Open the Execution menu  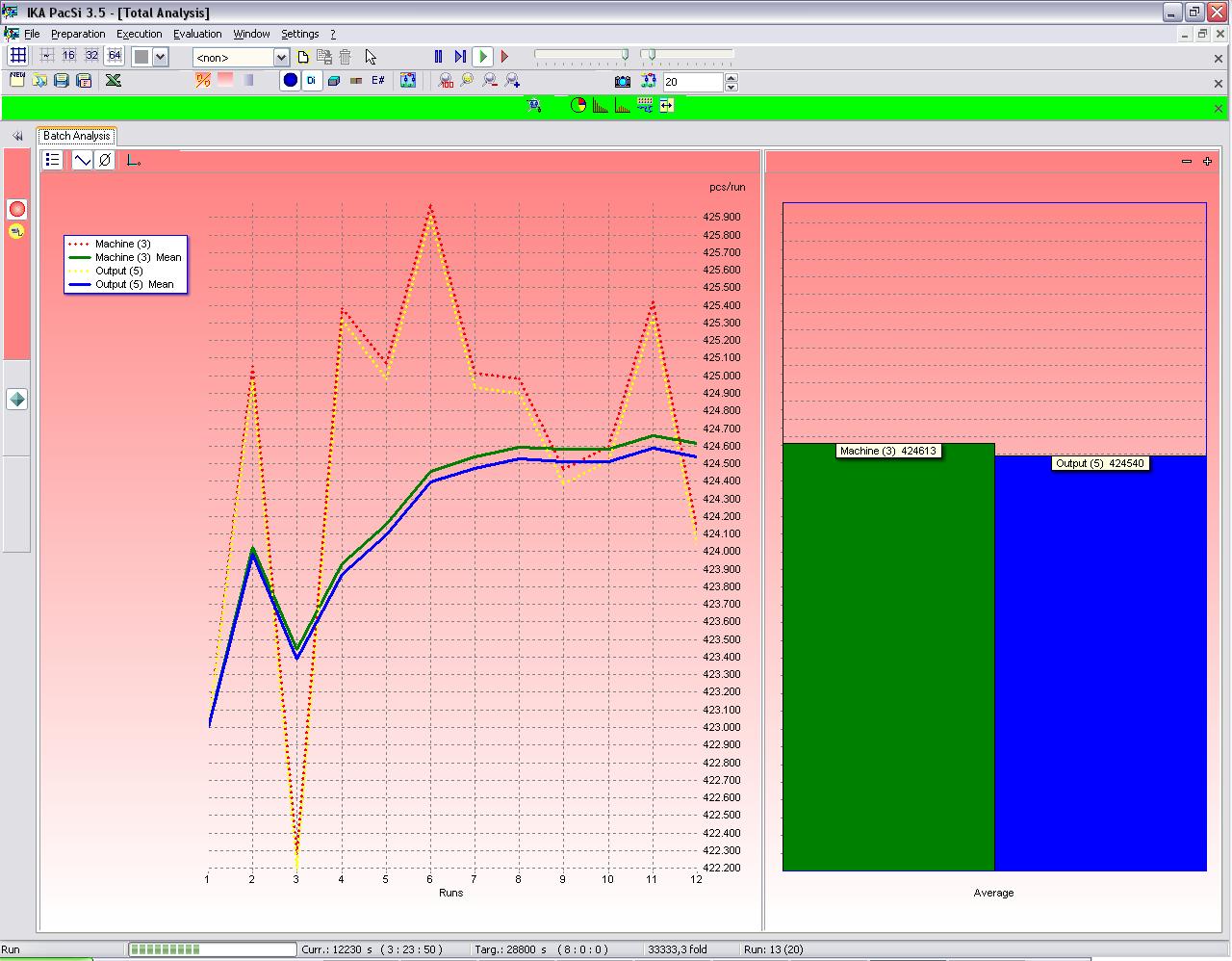pos(140,34)
